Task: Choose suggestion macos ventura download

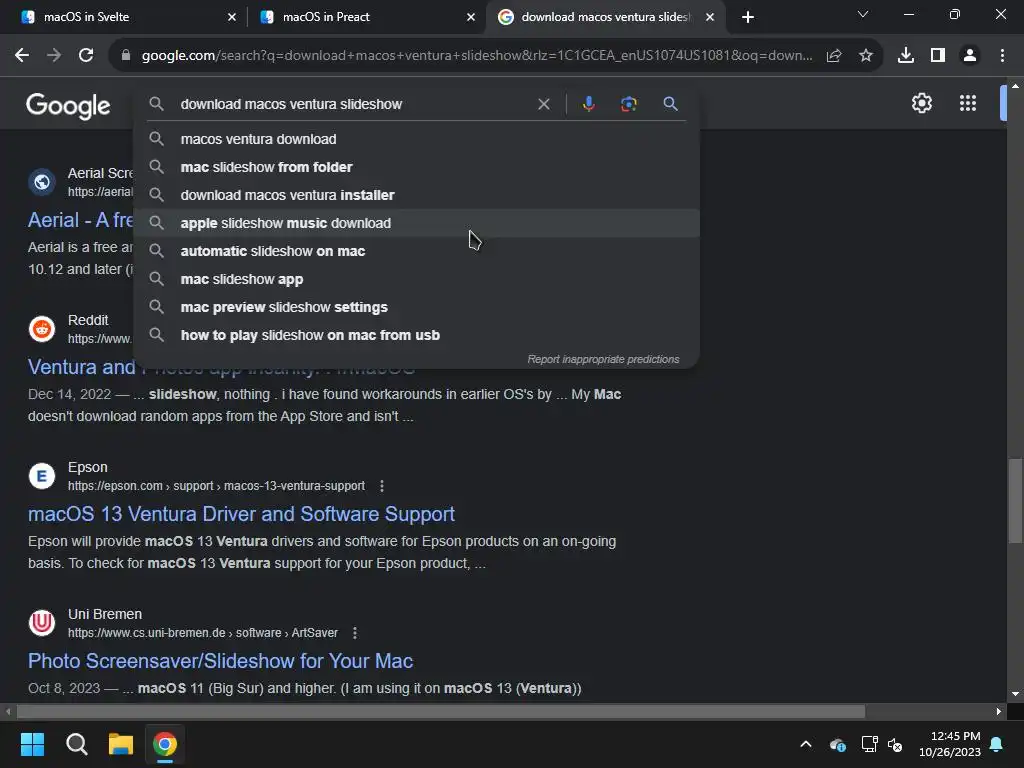Action: click(x=416, y=139)
